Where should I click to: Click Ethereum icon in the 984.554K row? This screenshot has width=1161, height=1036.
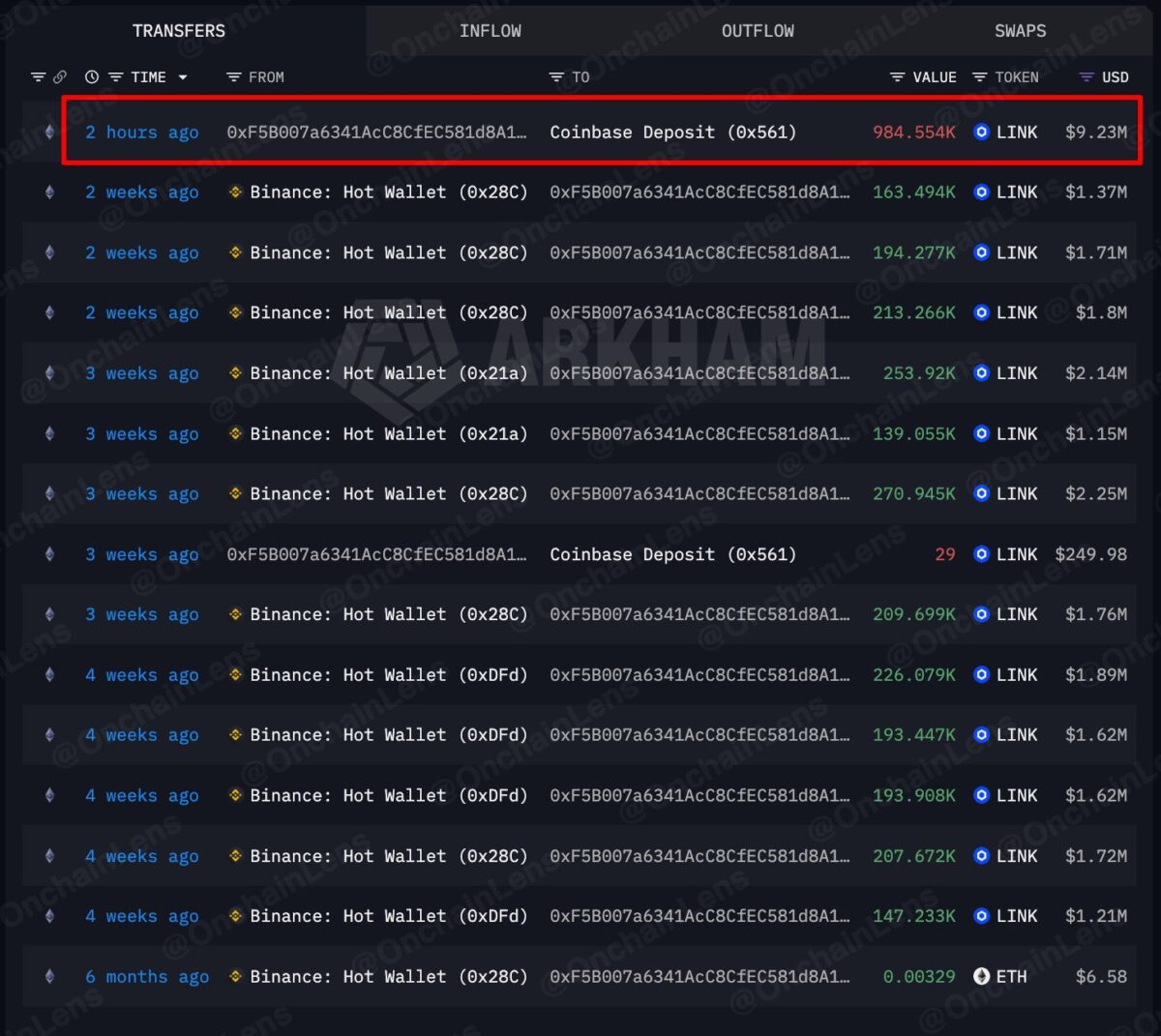point(49,133)
